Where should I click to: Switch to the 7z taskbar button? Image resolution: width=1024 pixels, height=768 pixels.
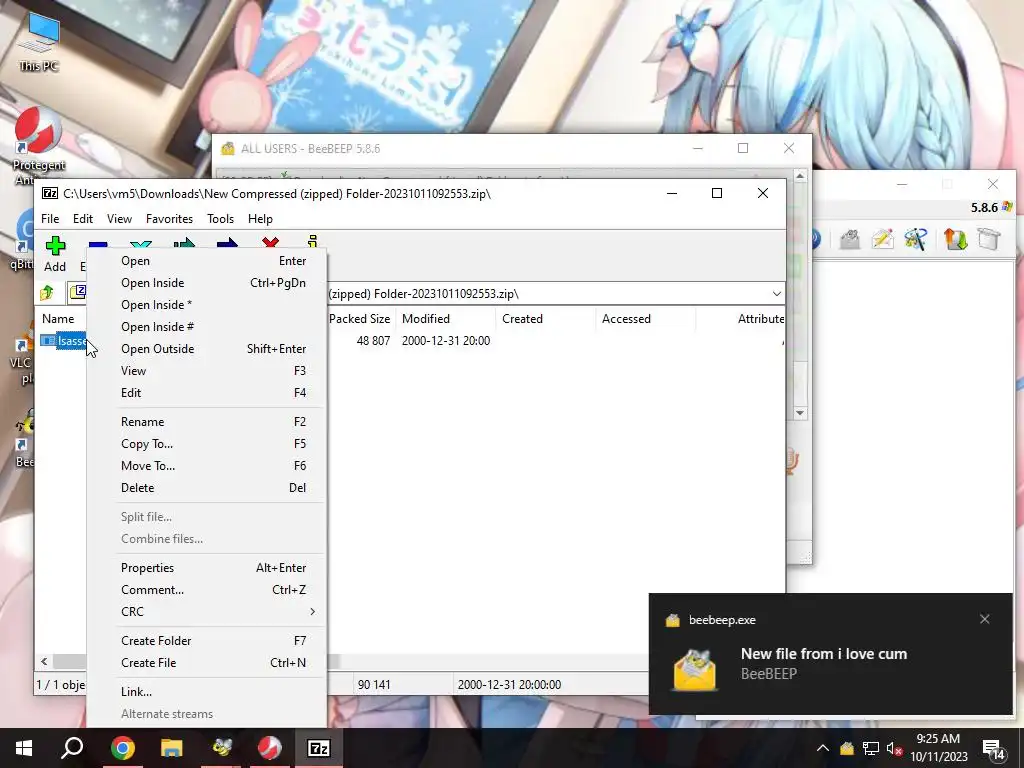coord(319,748)
